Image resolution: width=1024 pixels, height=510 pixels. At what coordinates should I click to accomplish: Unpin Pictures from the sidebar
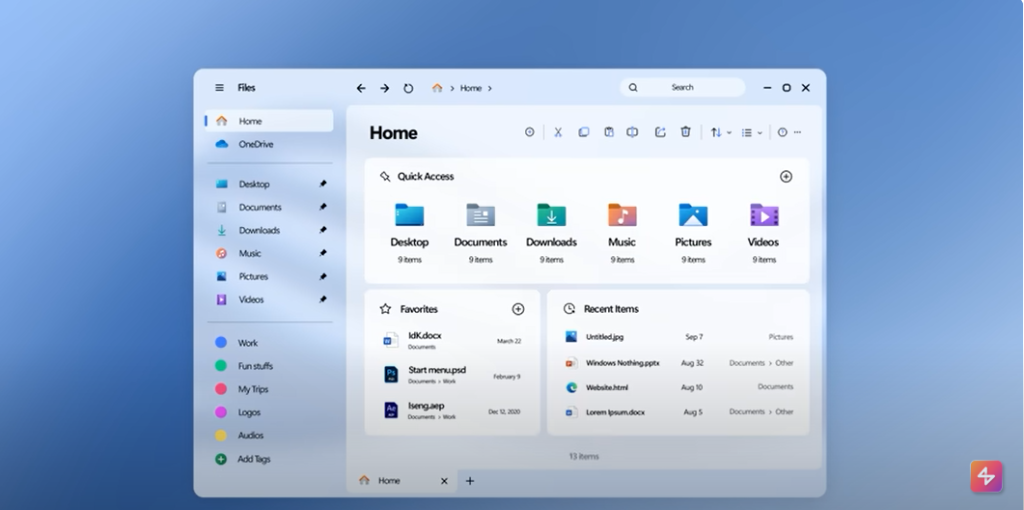(323, 276)
